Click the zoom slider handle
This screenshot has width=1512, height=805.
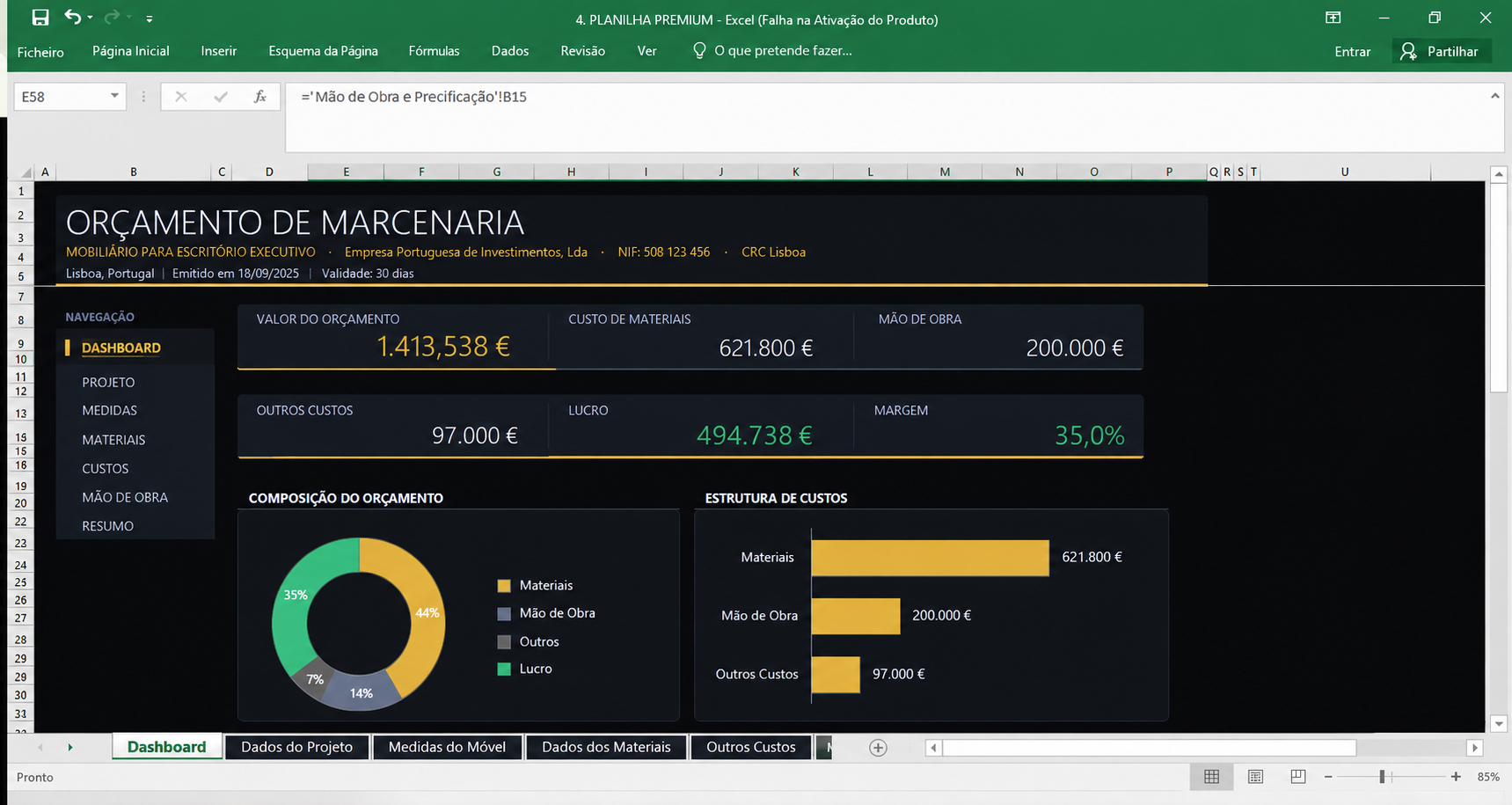[x=1382, y=777]
